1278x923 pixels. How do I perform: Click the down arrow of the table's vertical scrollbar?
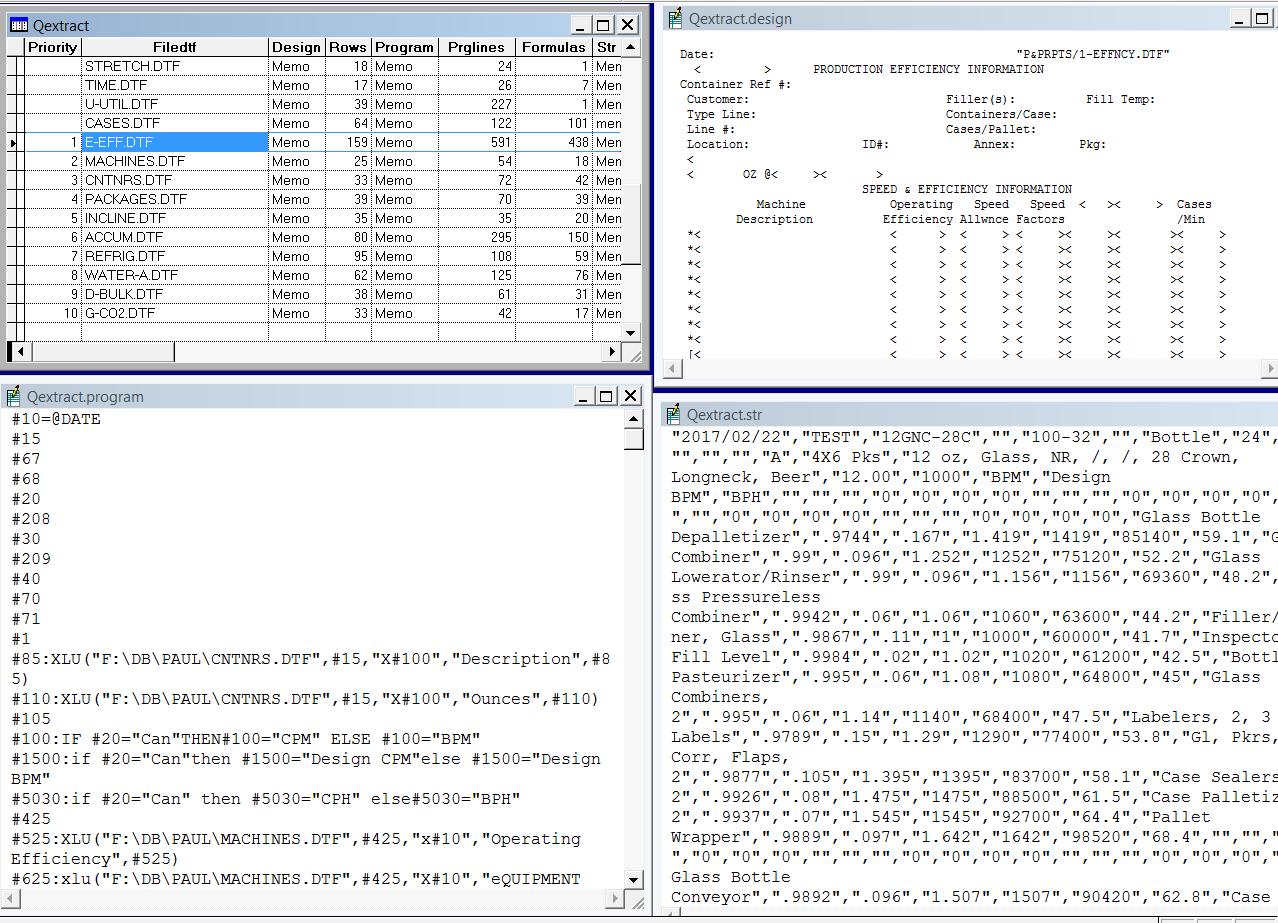pos(631,333)
